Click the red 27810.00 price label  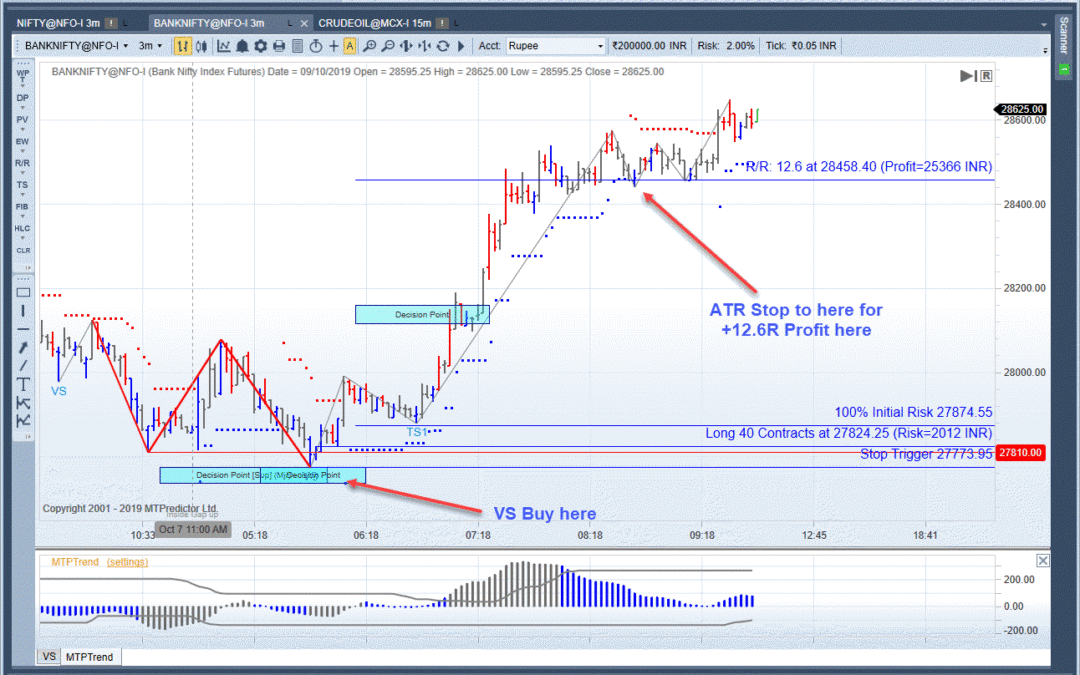click(x=1021, y=453)
